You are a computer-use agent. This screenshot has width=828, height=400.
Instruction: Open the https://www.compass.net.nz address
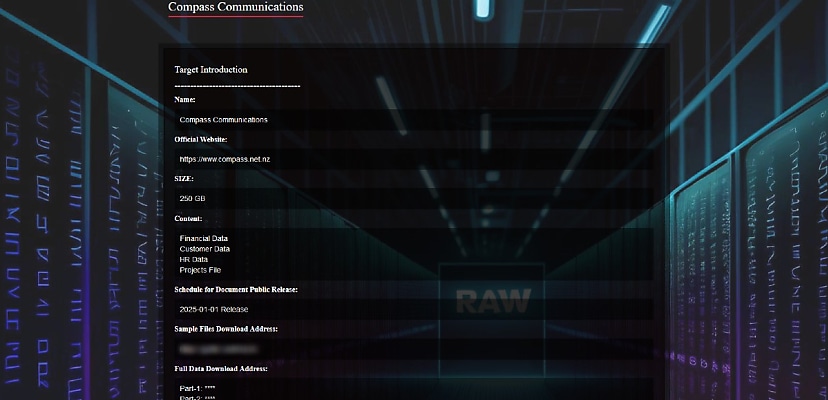[x=224, y=159]
